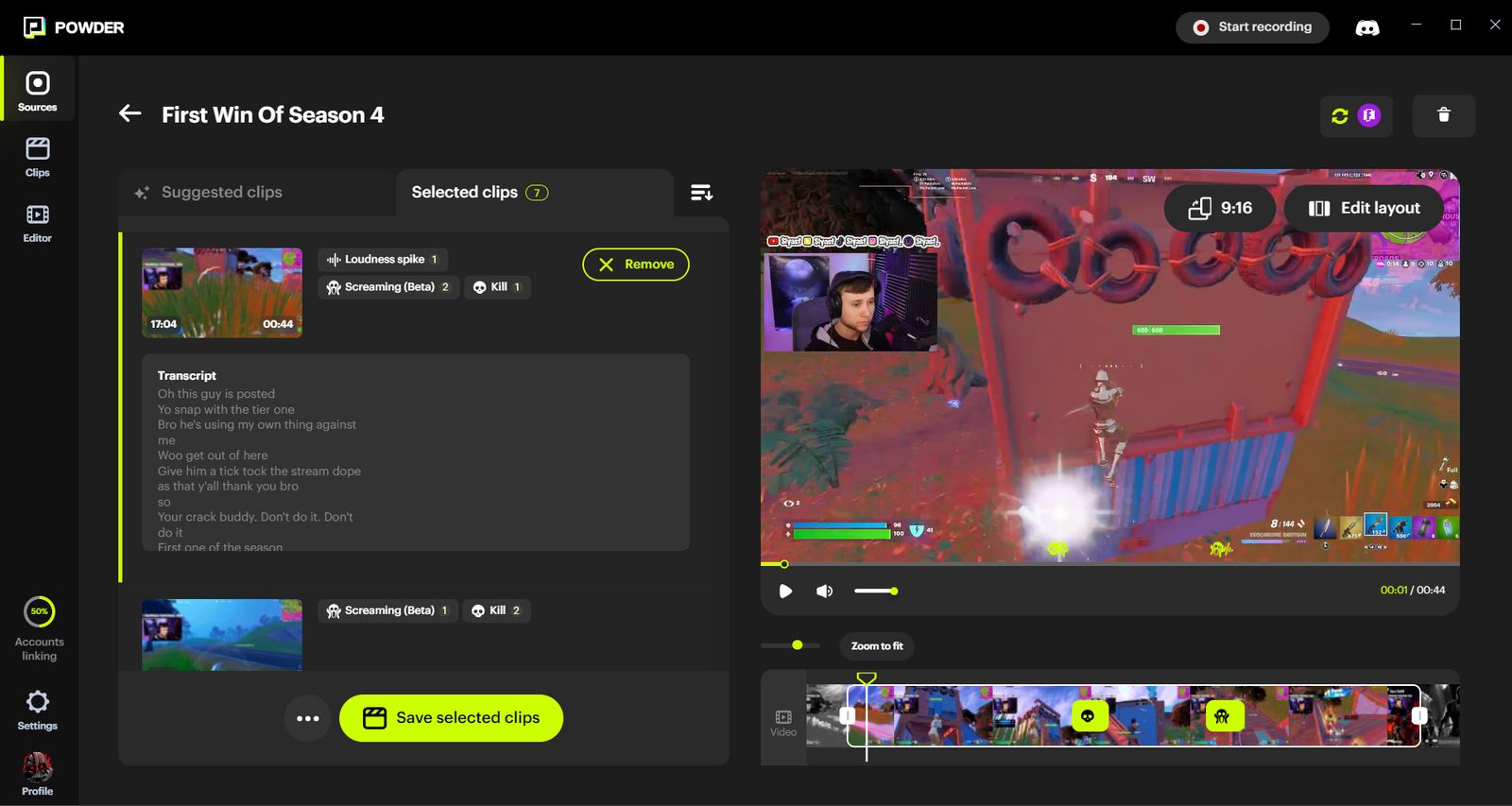Adjust the timeline zoom slider
1512x806 pixels.
798,645
